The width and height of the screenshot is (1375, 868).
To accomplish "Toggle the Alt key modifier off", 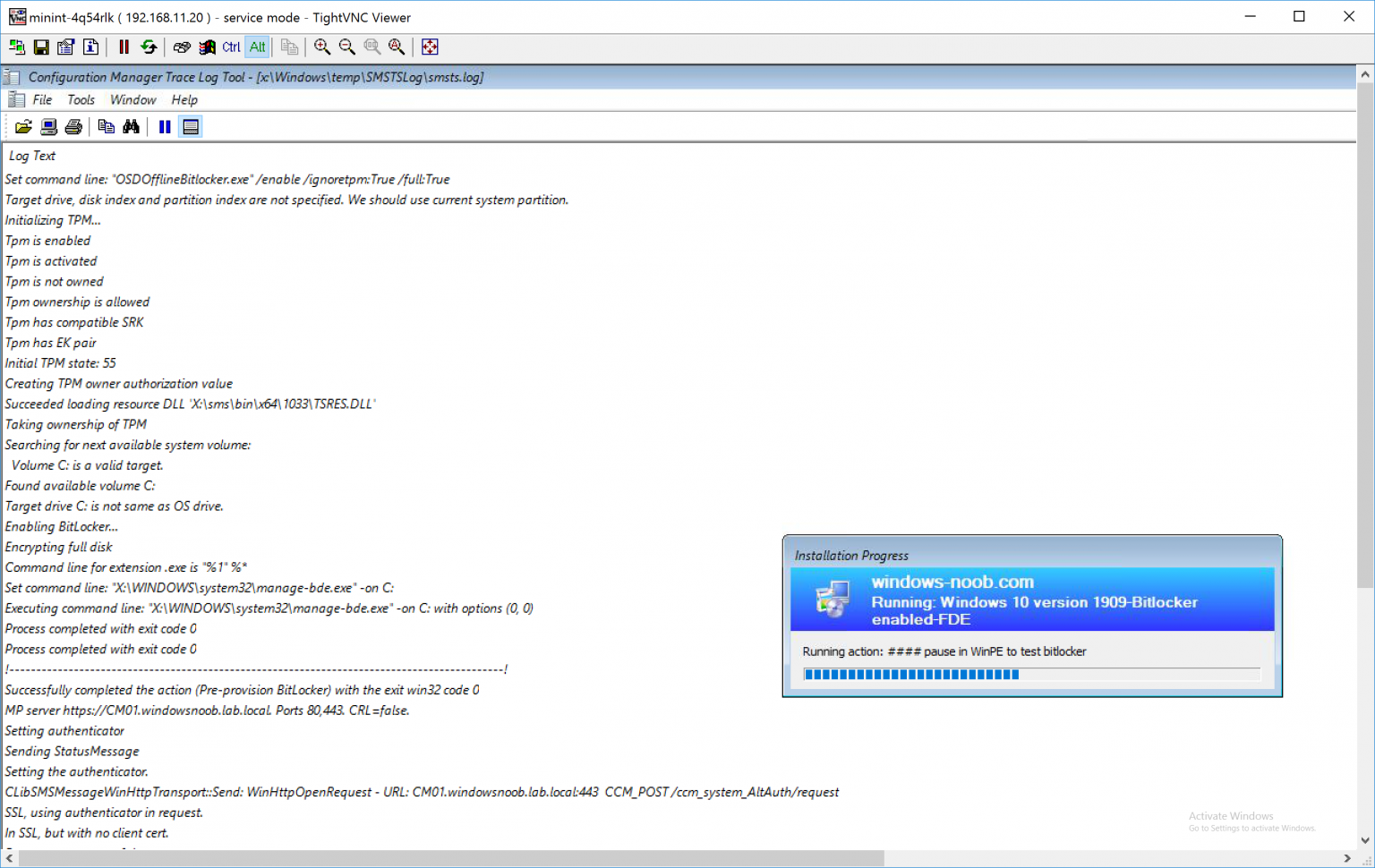I will coord(258,47).
